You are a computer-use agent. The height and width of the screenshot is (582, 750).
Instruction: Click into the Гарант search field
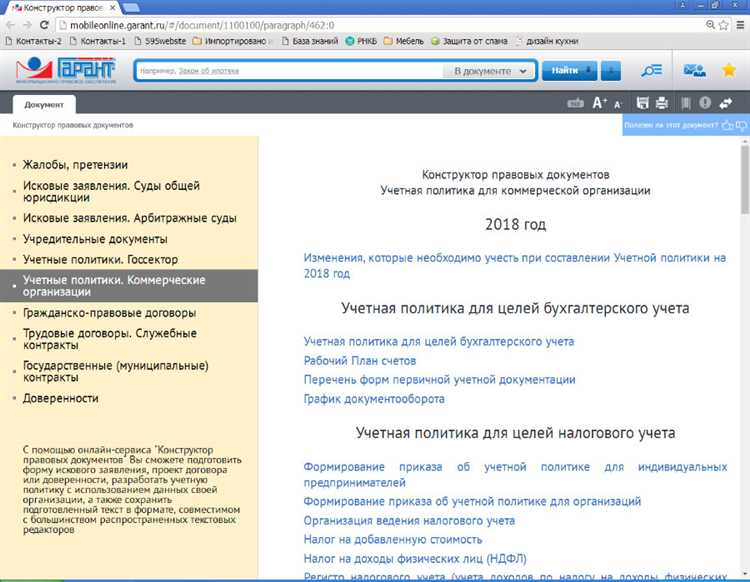pos(289,71)
